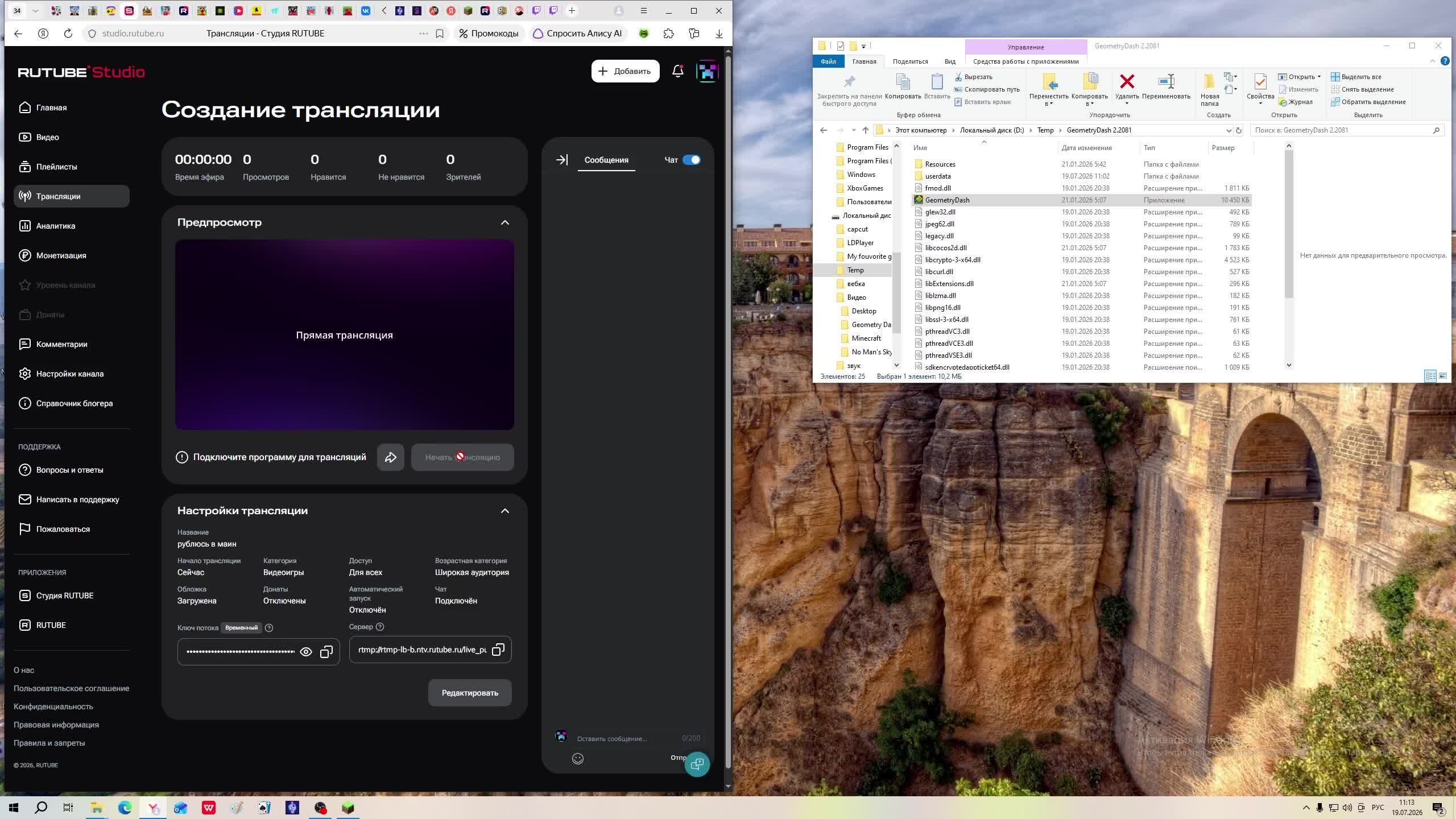This screenshot has height=819, width=1456.
Task: Open Промокоды in browser toolbar
Action: tap(489, 34)
